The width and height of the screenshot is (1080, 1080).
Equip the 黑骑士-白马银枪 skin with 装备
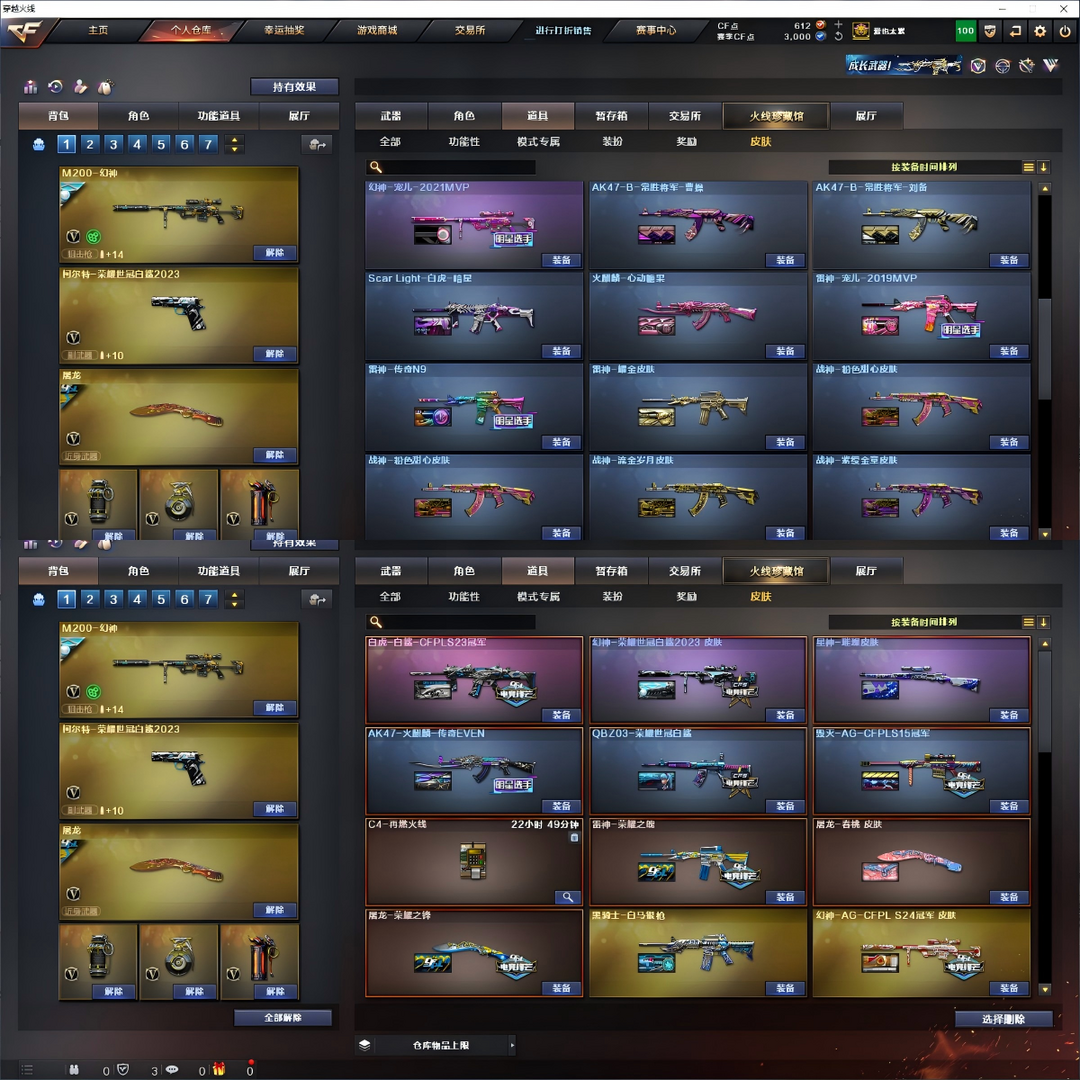click(785, 988)
